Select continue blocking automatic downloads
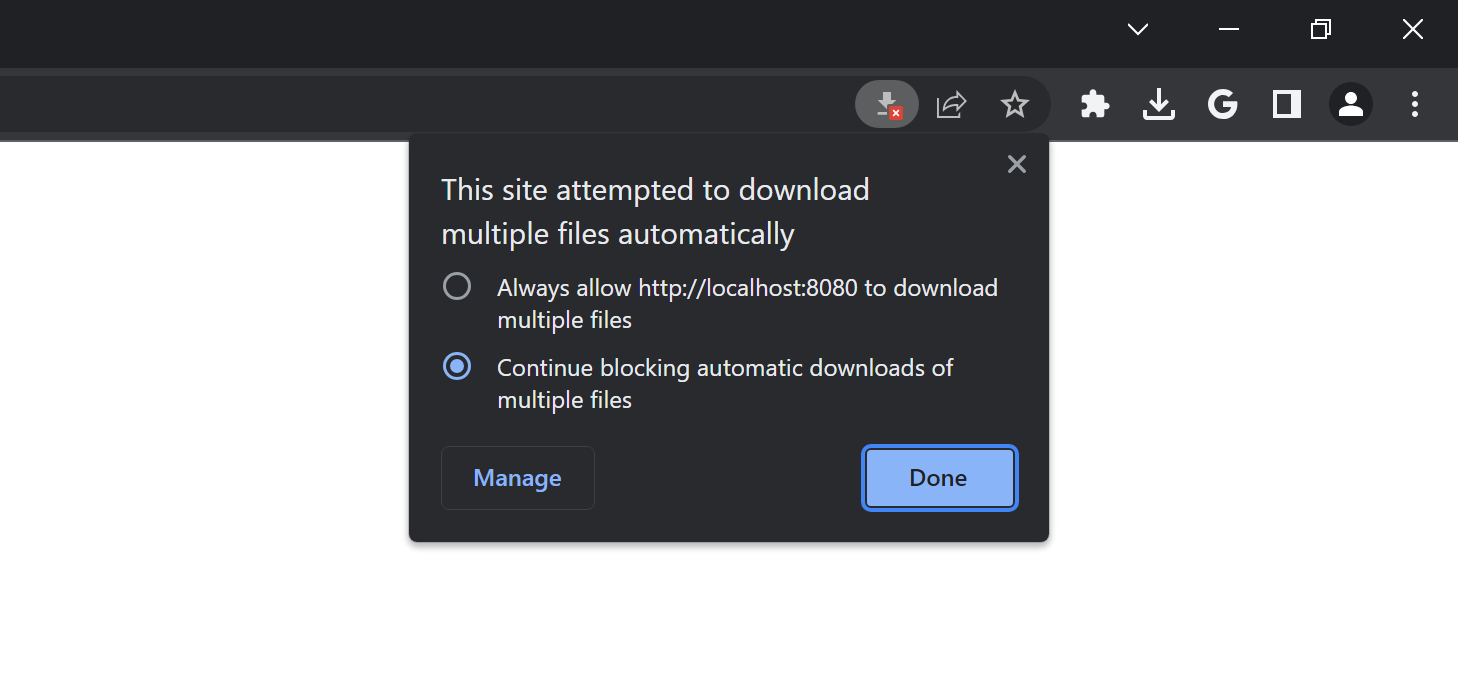This screenshot has height=676, width=1458. (457, 366)
